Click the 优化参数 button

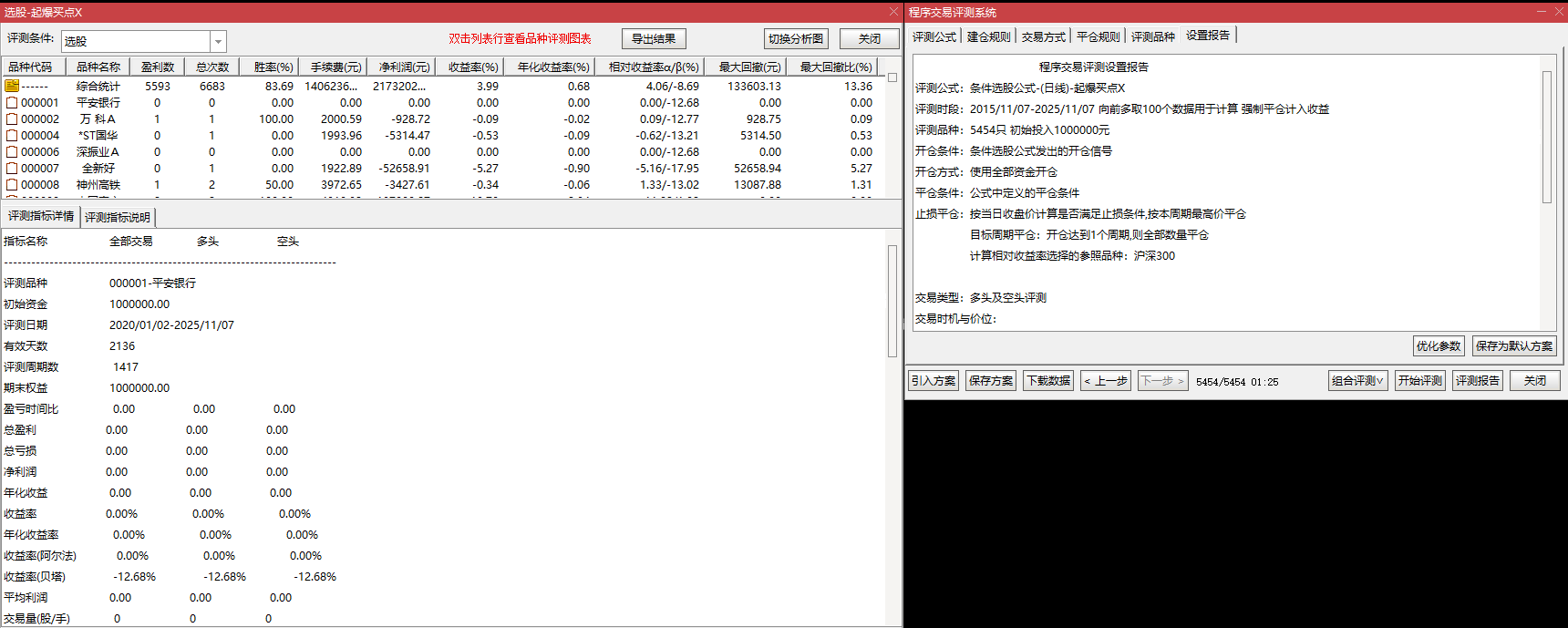[1439, 346]
